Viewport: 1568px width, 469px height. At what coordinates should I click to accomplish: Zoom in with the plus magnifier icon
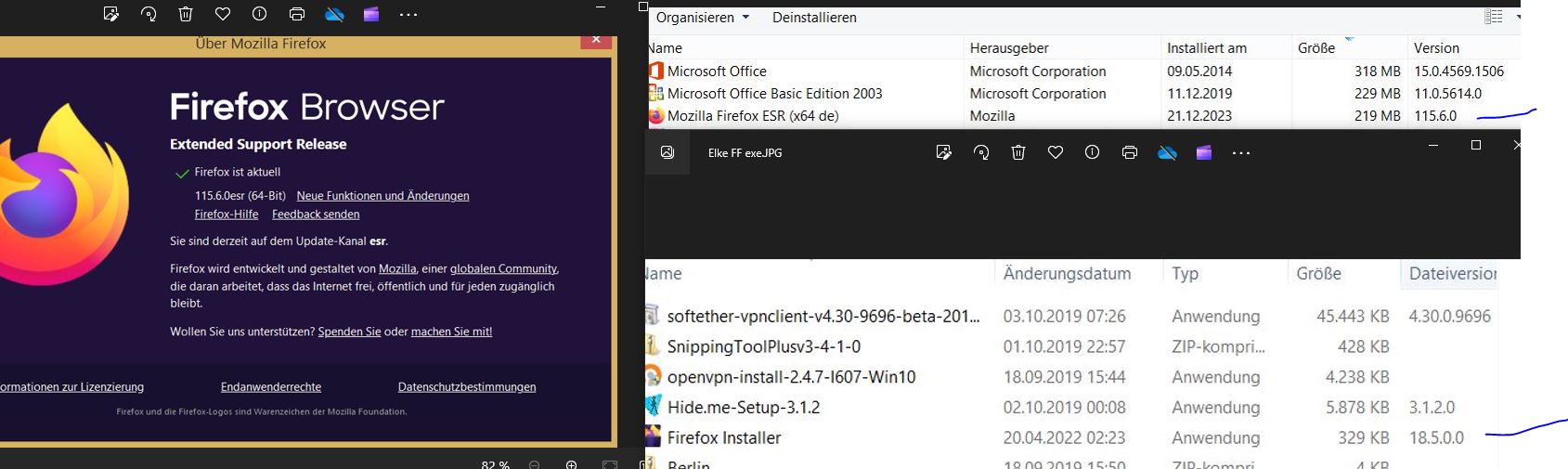pyautogui.click(x=572, y=464)
